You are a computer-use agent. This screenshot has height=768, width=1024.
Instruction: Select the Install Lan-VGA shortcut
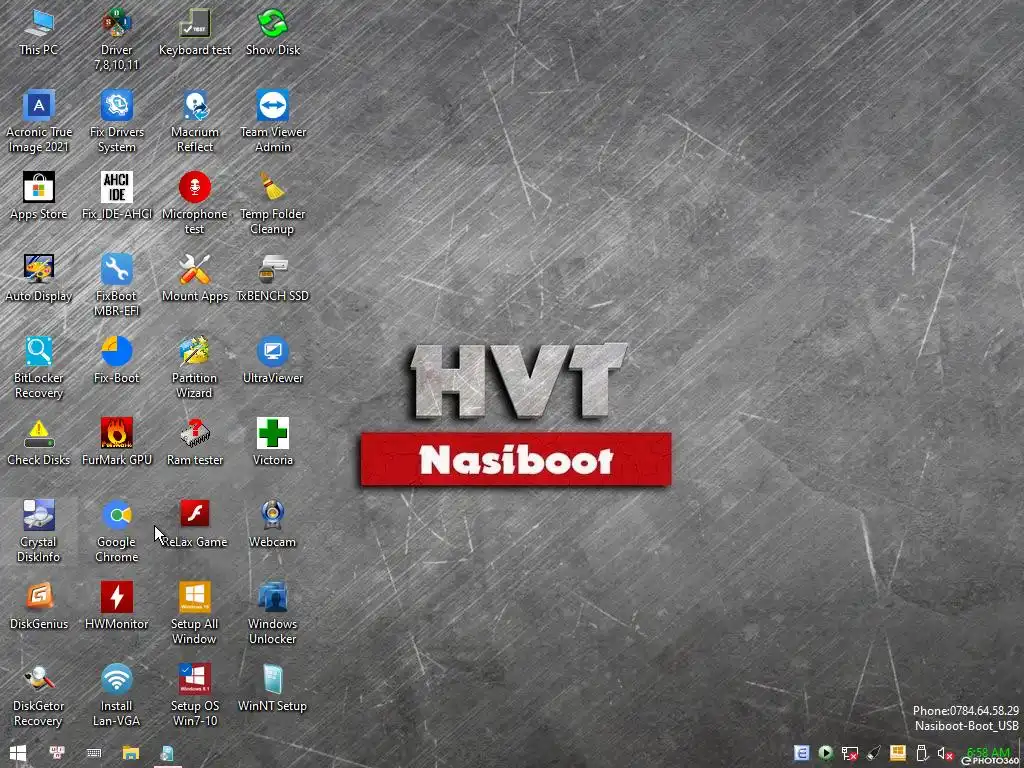click(x=116, y=696)
